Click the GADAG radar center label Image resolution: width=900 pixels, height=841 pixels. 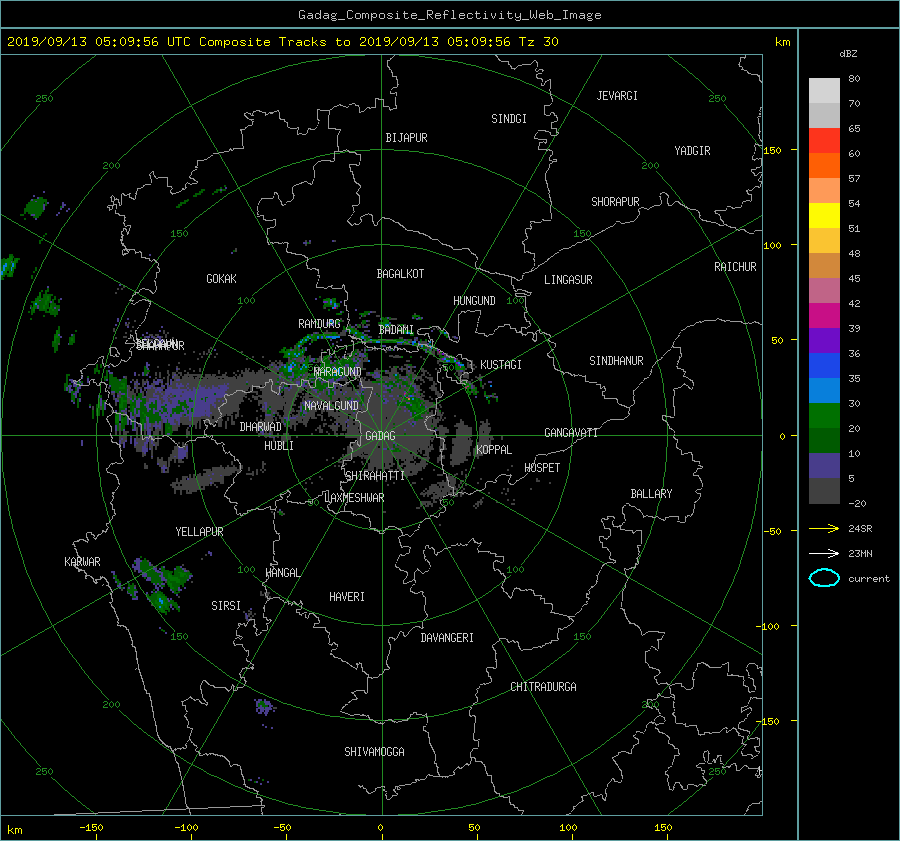coord(380,436)
